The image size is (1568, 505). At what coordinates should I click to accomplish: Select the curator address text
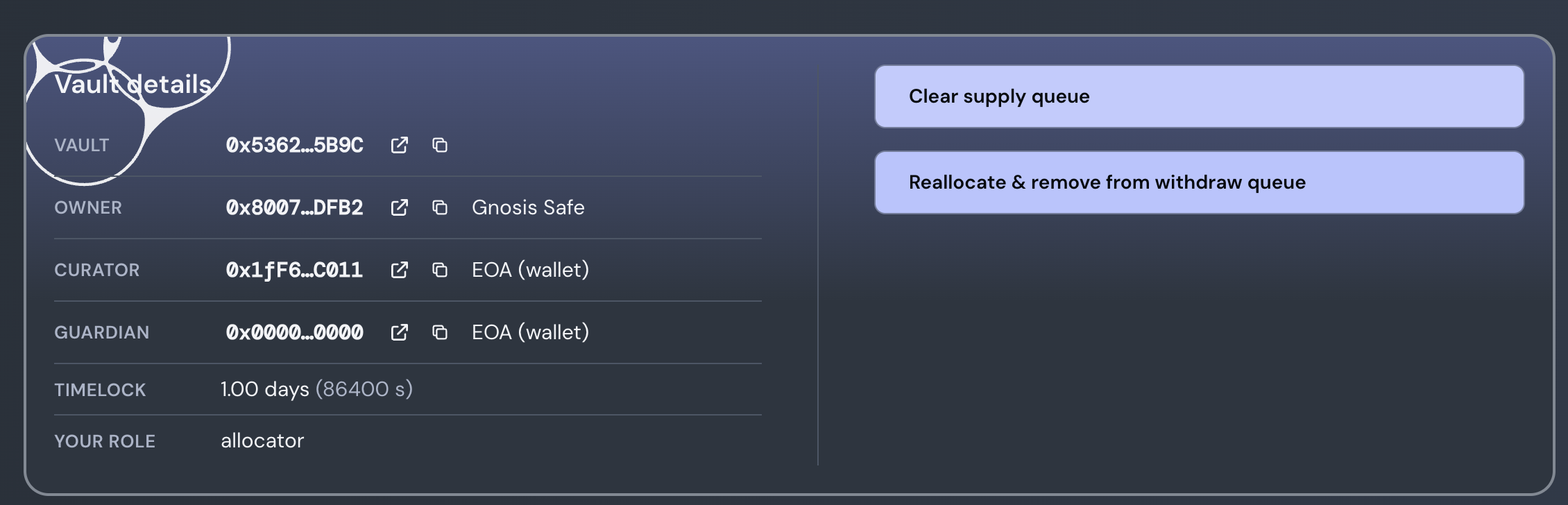(x=294, y=271)
